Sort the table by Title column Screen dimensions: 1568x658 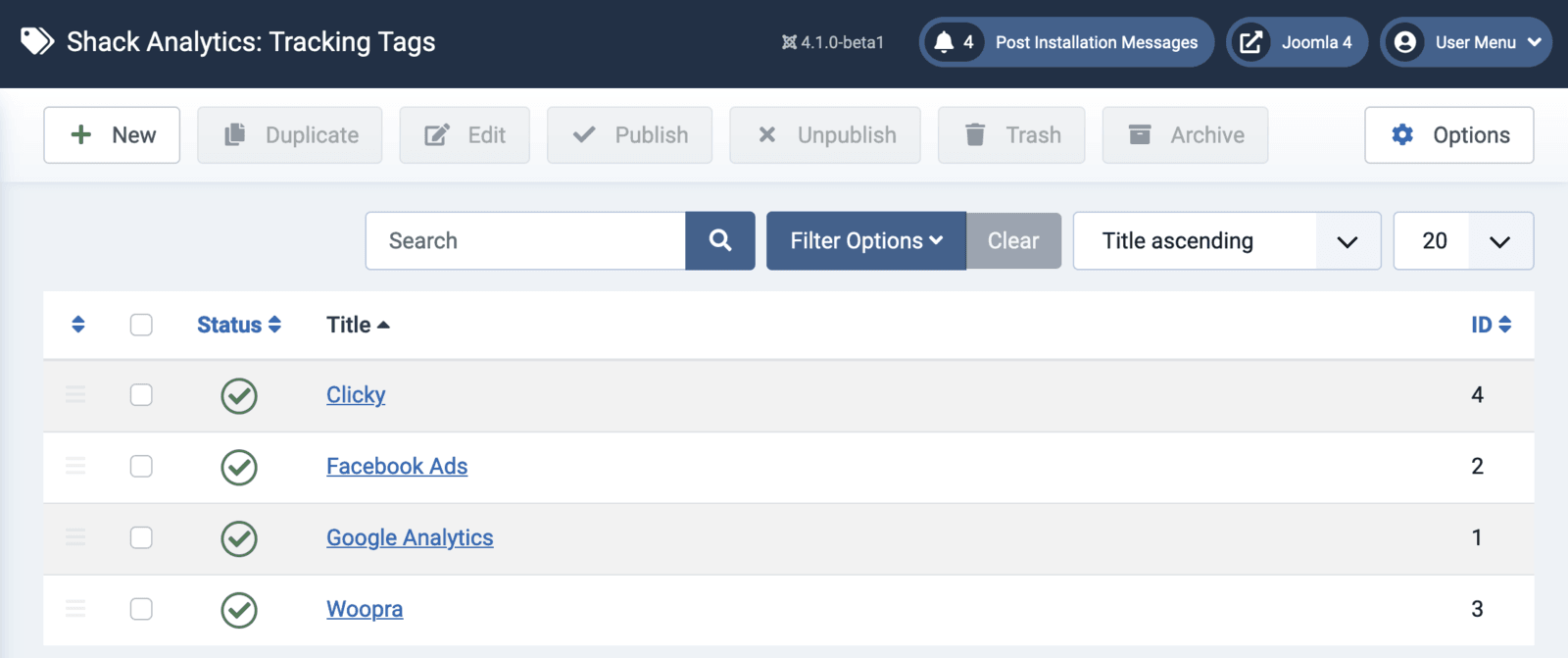pos(358,325)
